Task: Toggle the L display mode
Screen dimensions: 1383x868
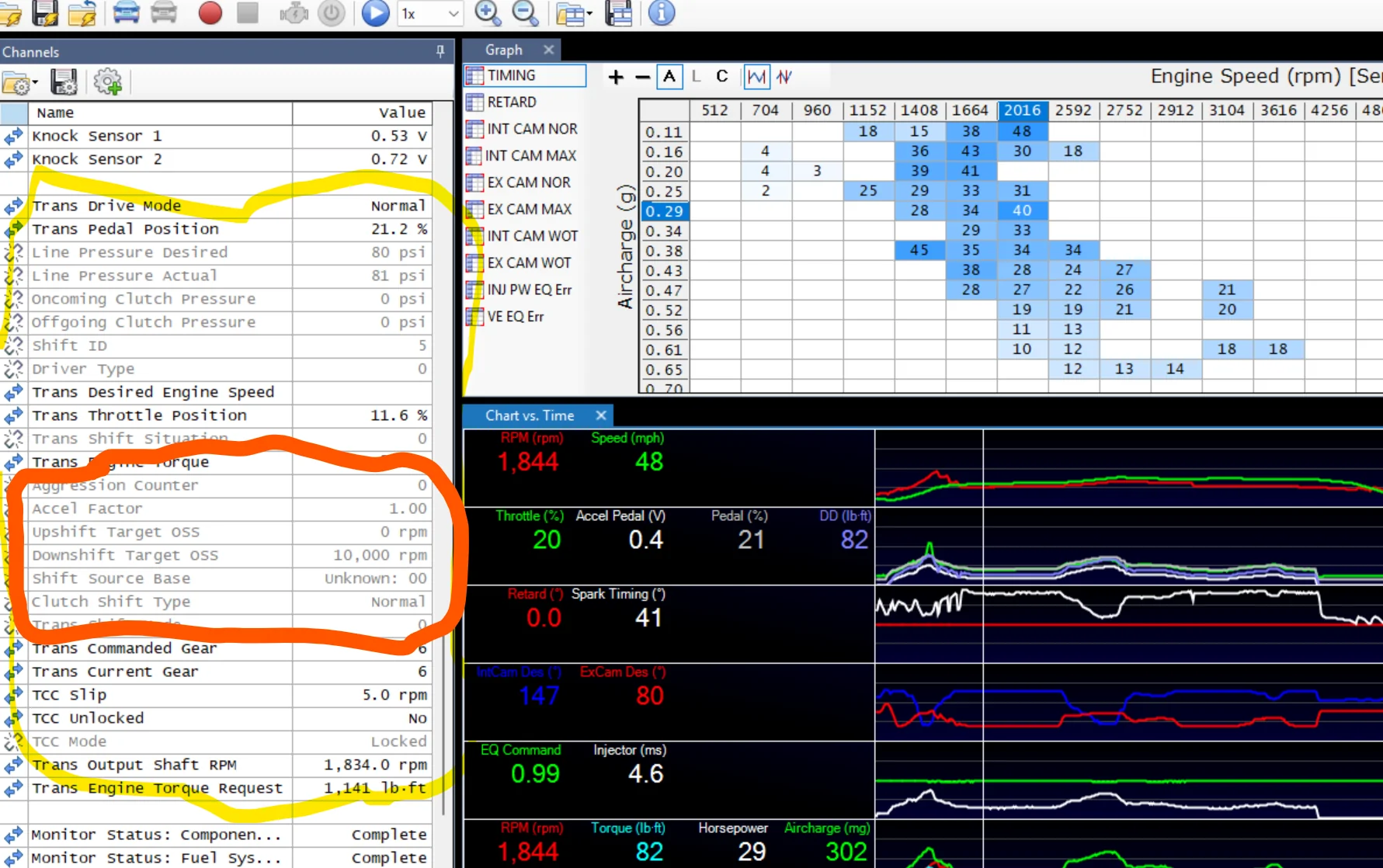Action: tap(696, 76)
